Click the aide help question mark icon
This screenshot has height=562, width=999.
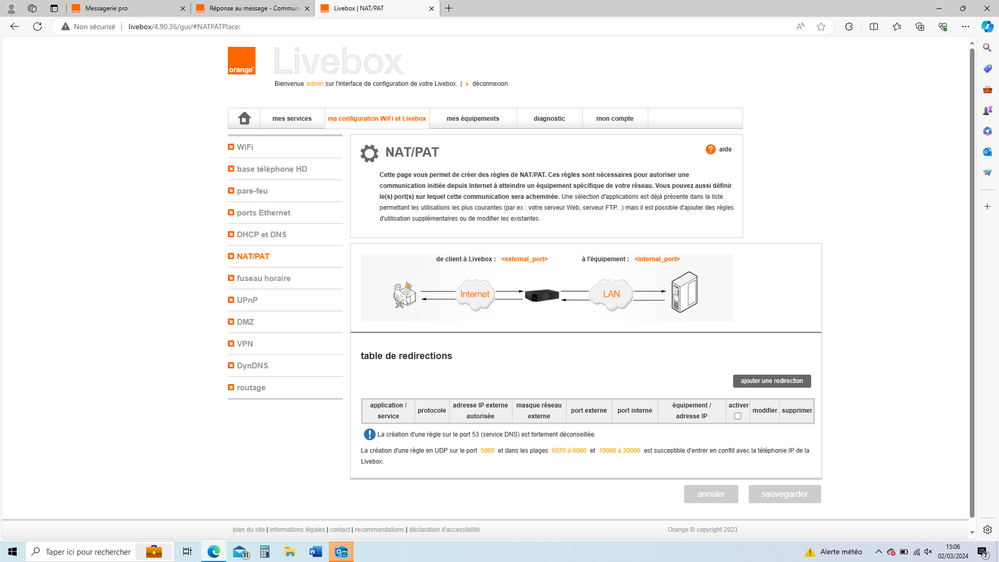coord(710,149)
